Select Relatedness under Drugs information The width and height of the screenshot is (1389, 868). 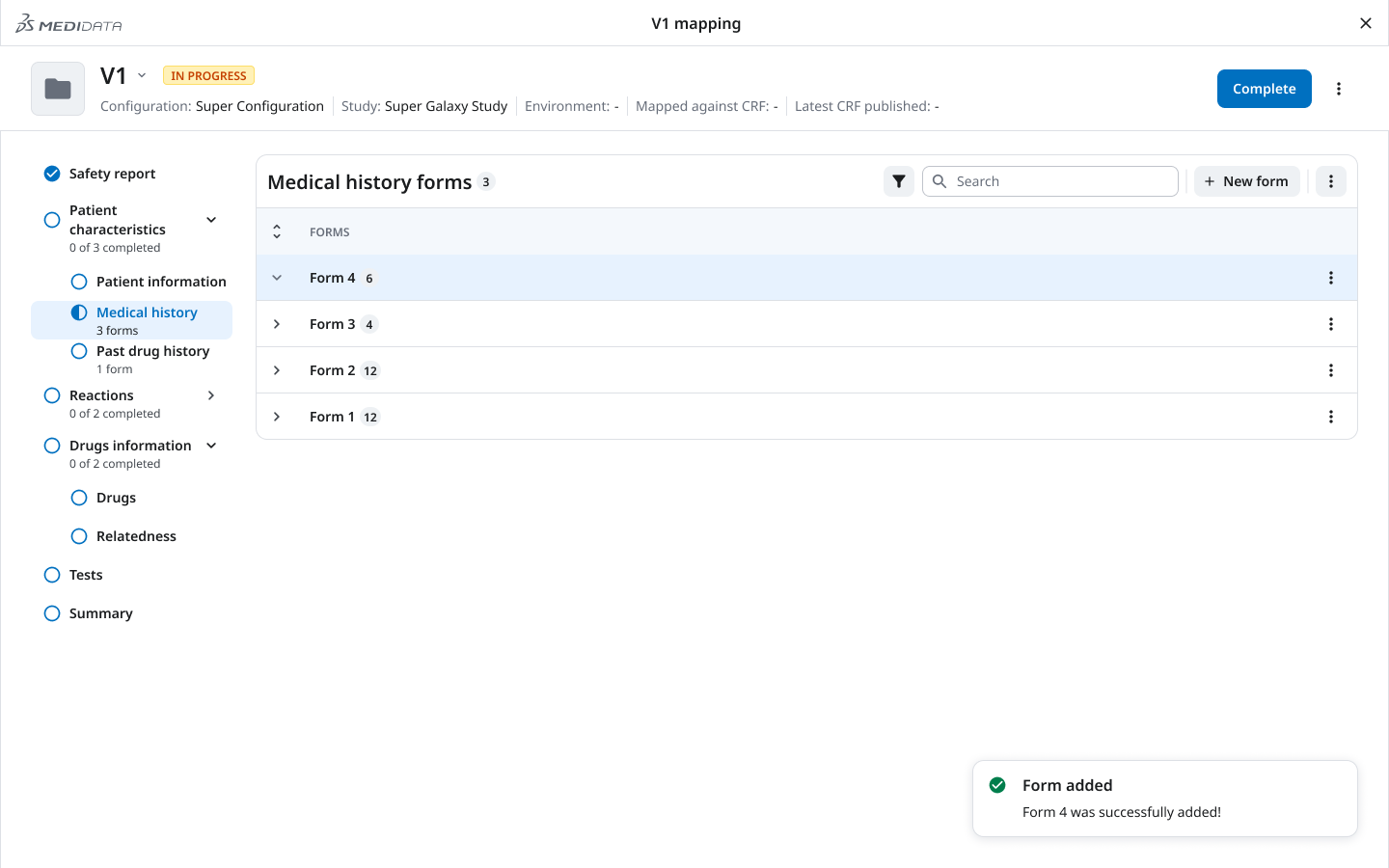pyautogui.click(x=135, y=535)
